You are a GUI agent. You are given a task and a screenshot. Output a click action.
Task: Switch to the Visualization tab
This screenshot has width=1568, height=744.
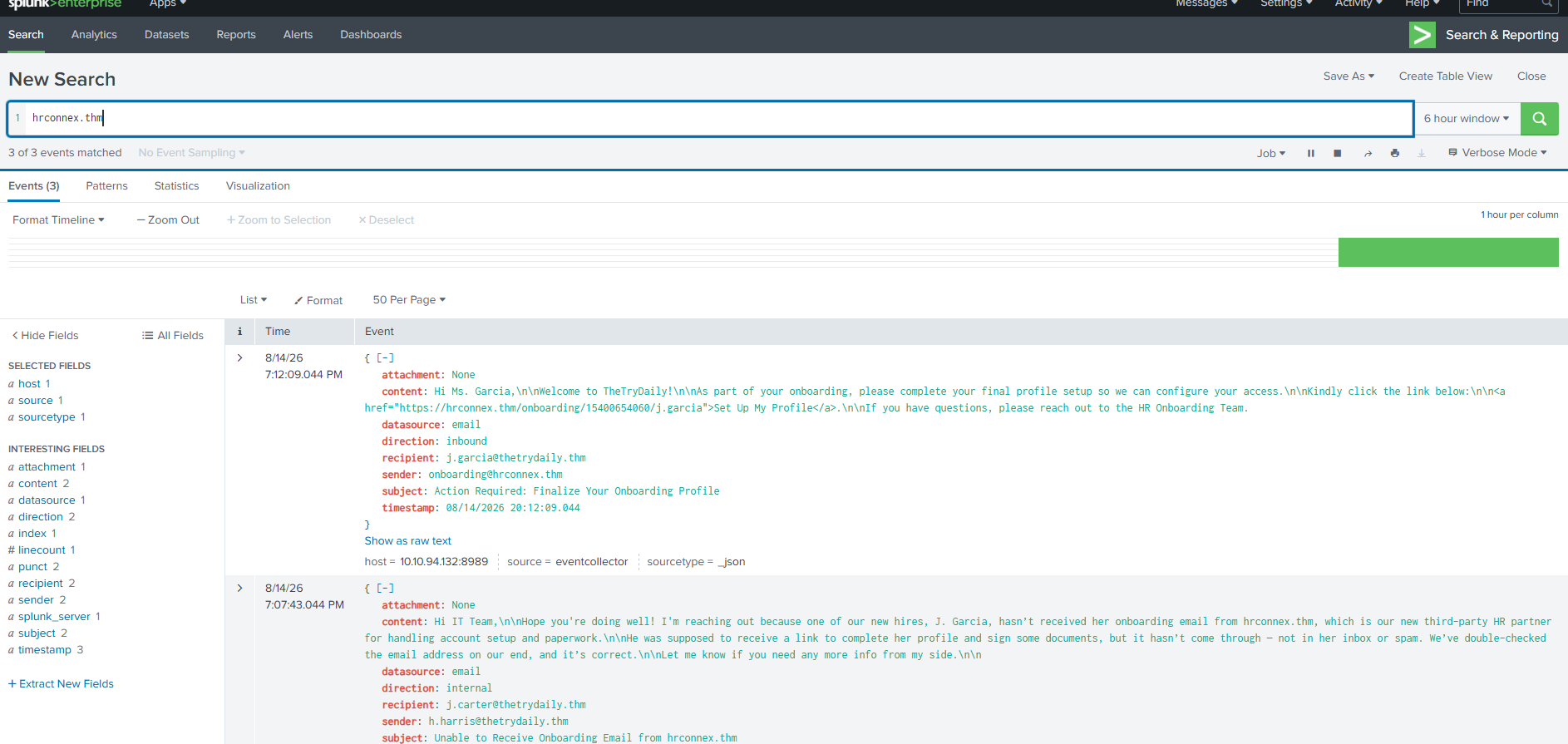tap(258, 186)
